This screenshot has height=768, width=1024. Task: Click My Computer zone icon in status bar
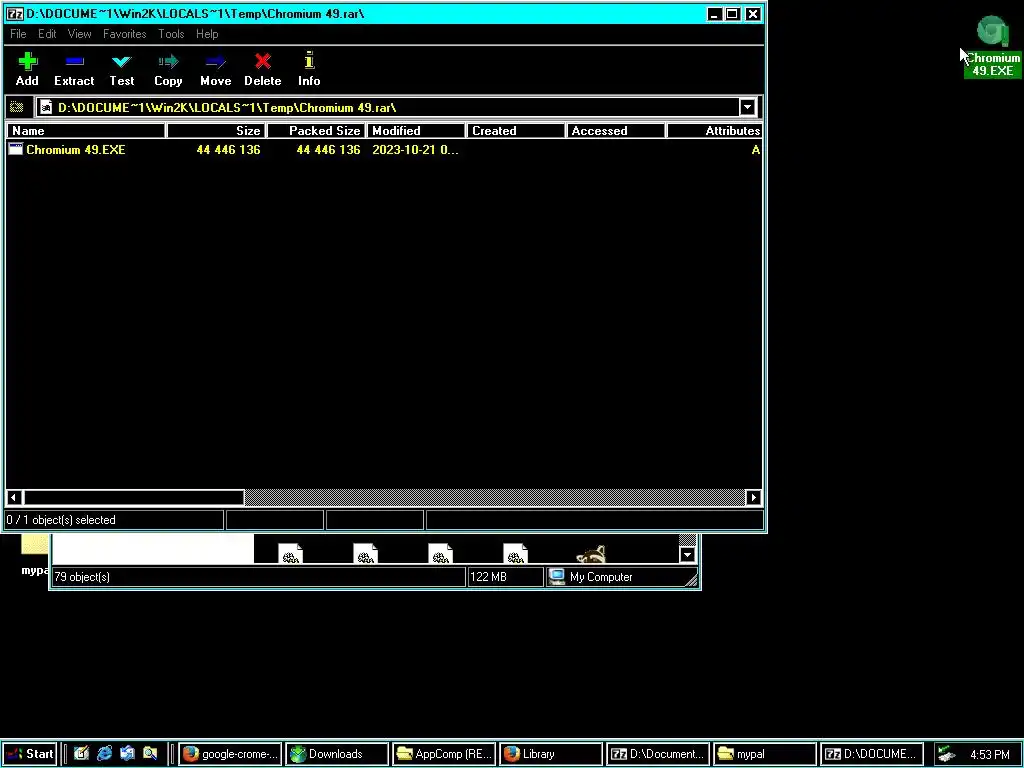click(x=556, y=577)
